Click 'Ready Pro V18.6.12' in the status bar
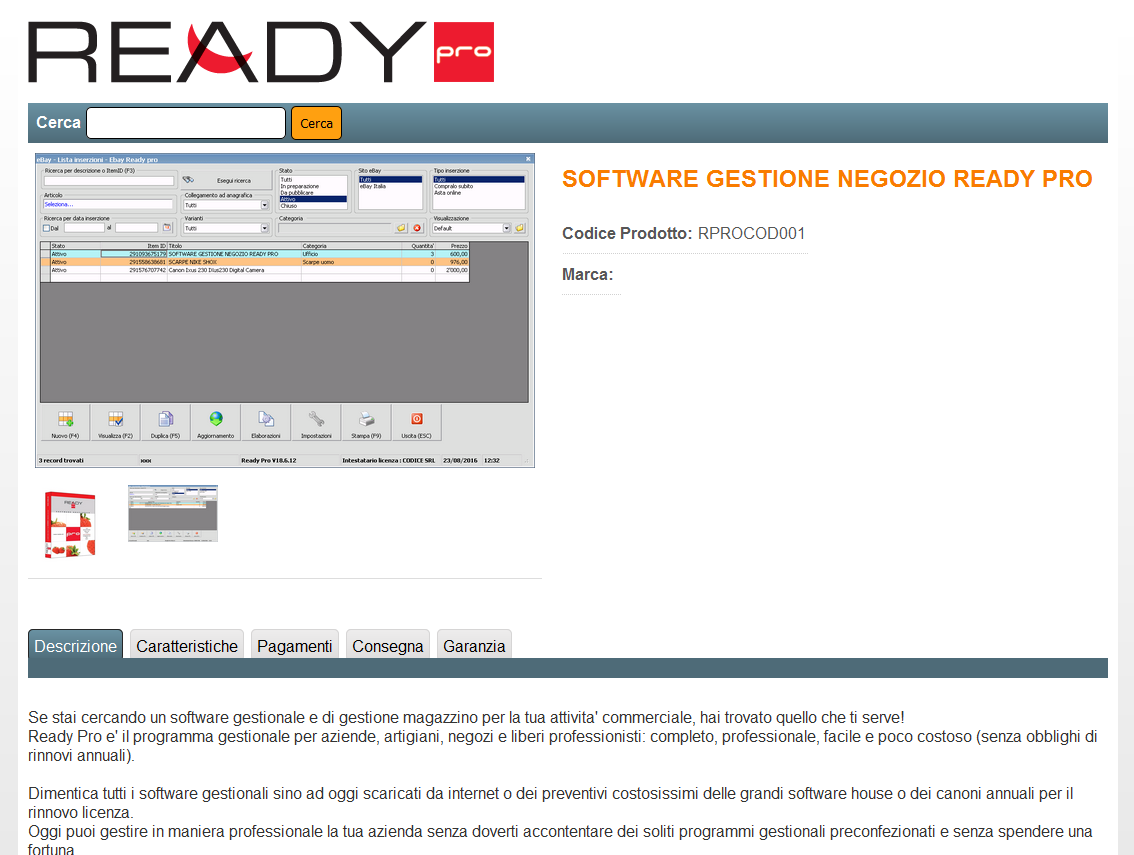The image size is (1134, 855). coord(269,461)
